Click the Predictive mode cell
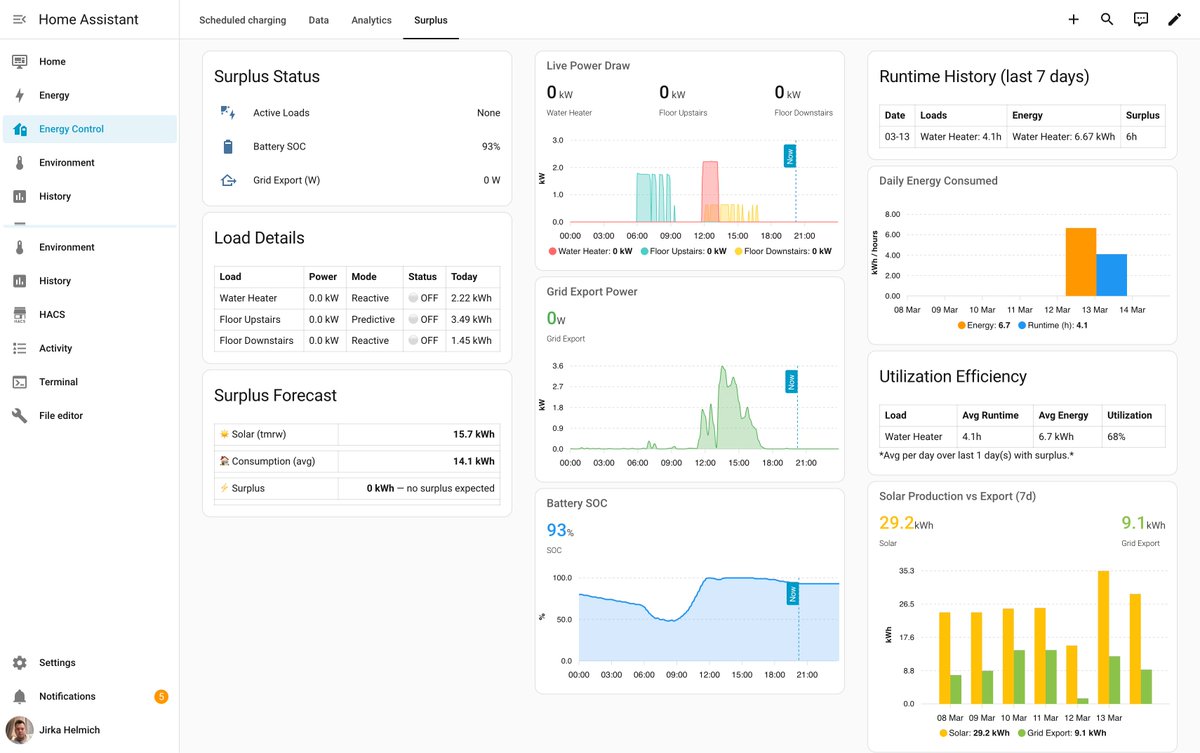Viewport: 1200px width, 753px height. [x=373, y=319]
